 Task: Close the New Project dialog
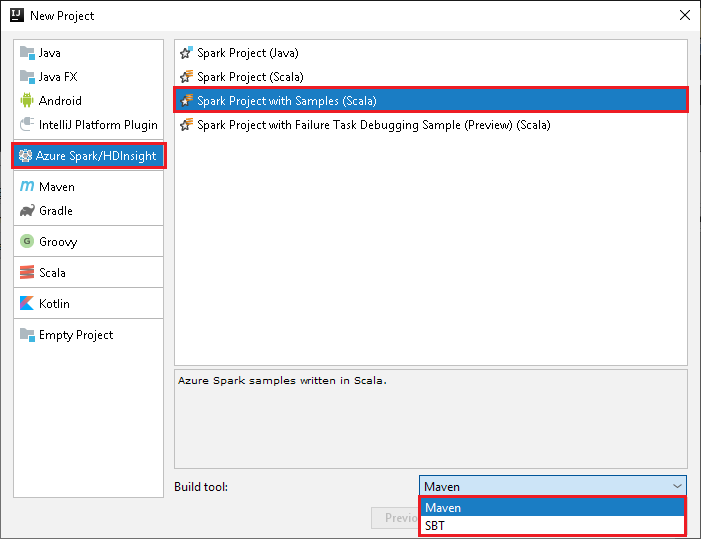coord(684,15)
